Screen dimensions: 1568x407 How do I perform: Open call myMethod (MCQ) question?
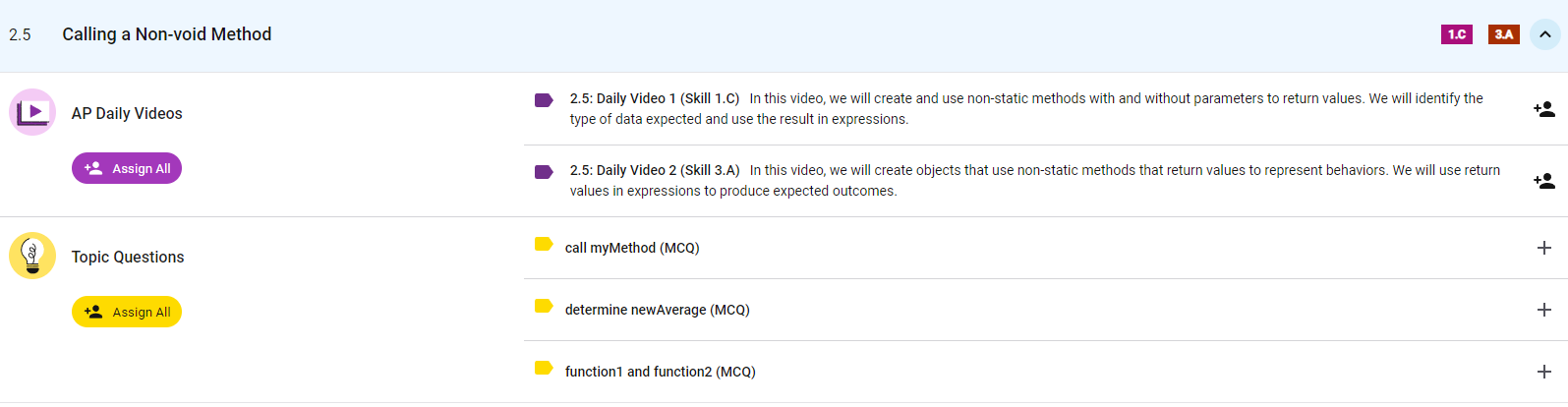click(x=631, y=248)
